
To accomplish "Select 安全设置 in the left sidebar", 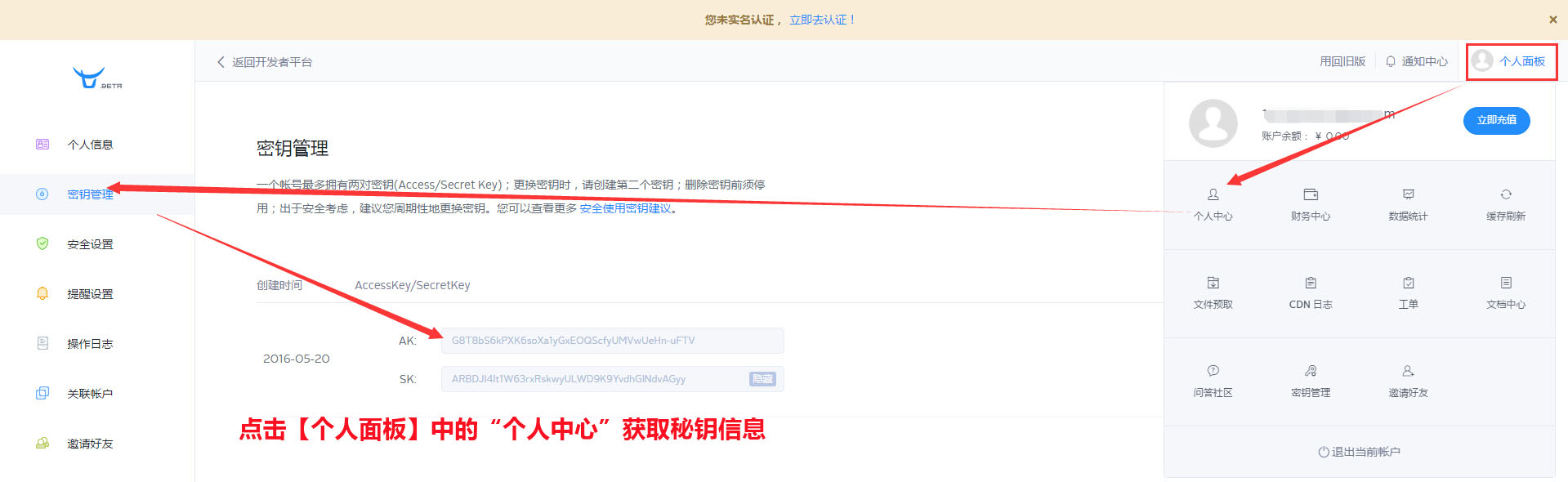I will [x=90, y=244].
